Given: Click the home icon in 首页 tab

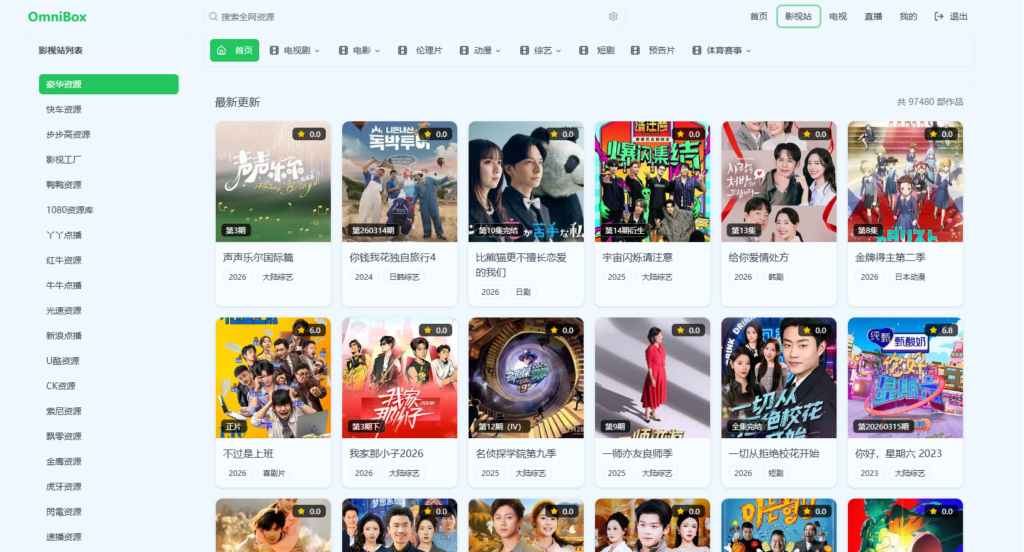Looking at the screenshot, I should [221, 50].
